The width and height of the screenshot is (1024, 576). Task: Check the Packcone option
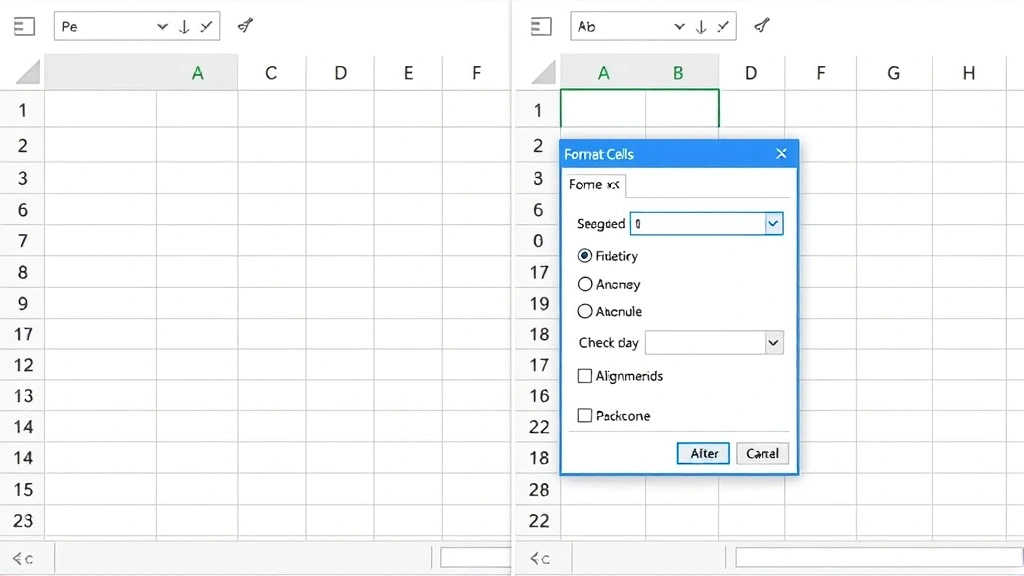584,416
